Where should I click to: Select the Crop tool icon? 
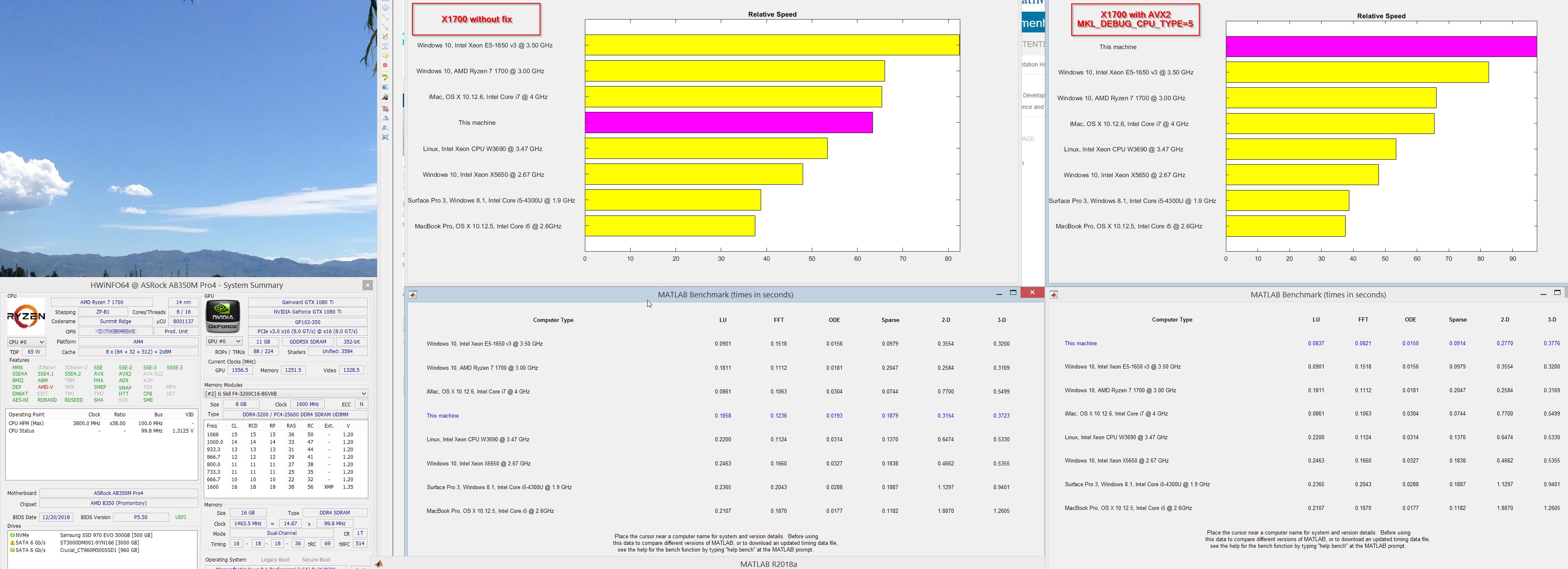[x=385, y=109]
